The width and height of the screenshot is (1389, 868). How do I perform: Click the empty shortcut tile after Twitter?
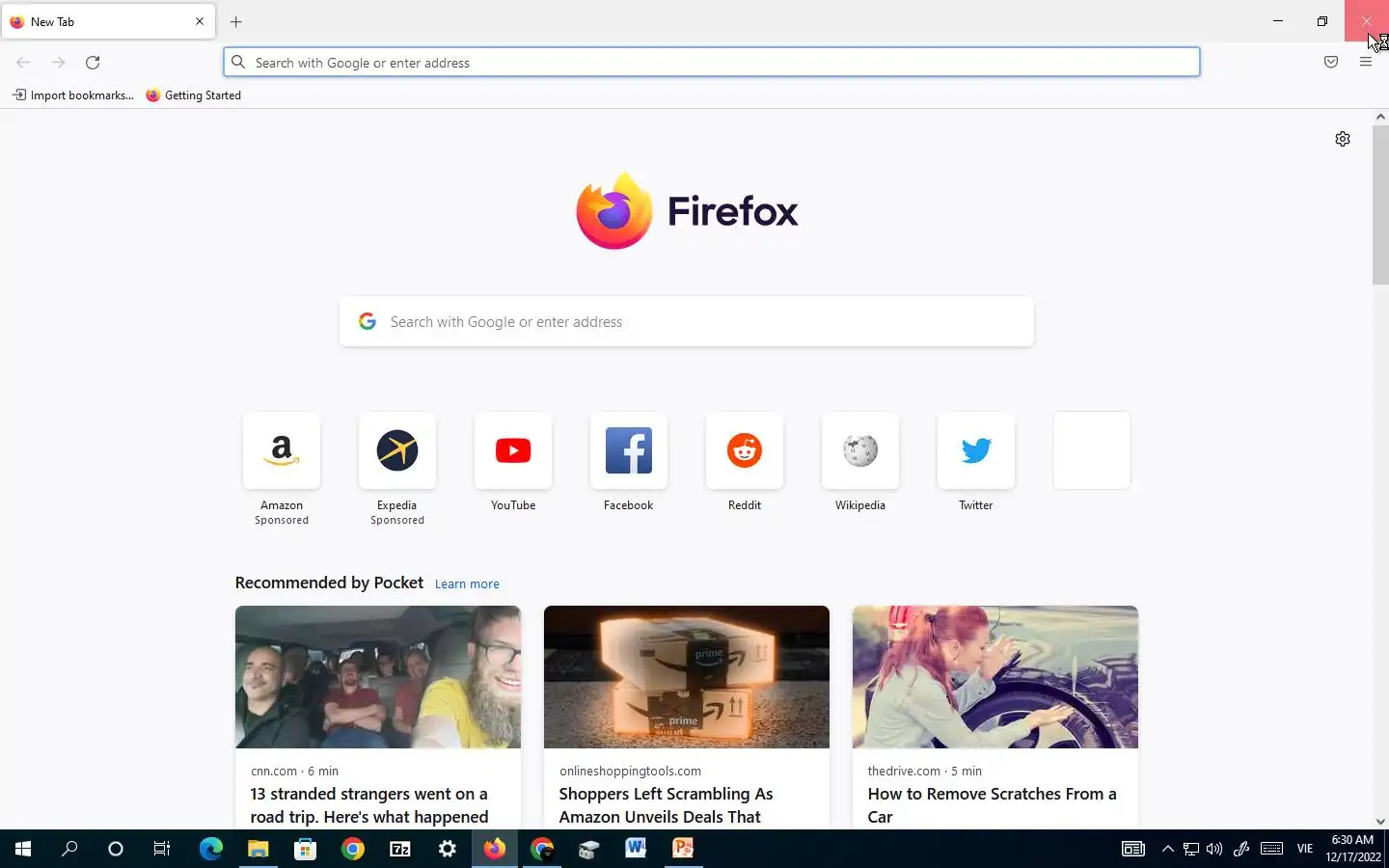[x=1092, y=450]
